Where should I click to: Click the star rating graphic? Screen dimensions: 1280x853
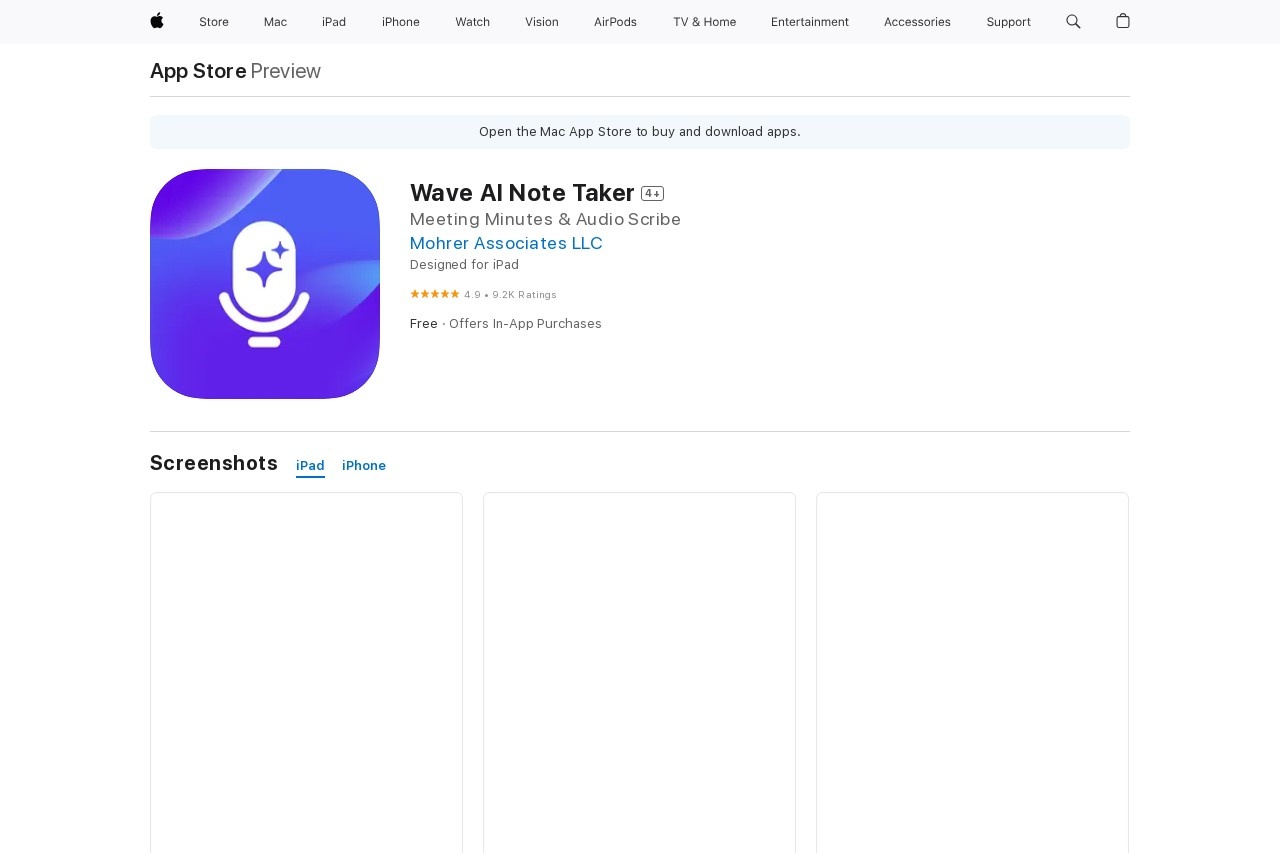434,294
